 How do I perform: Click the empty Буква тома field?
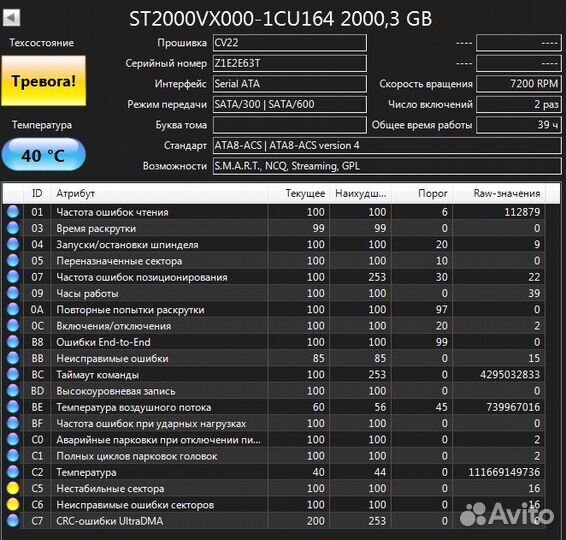click(x=290, y=125)
